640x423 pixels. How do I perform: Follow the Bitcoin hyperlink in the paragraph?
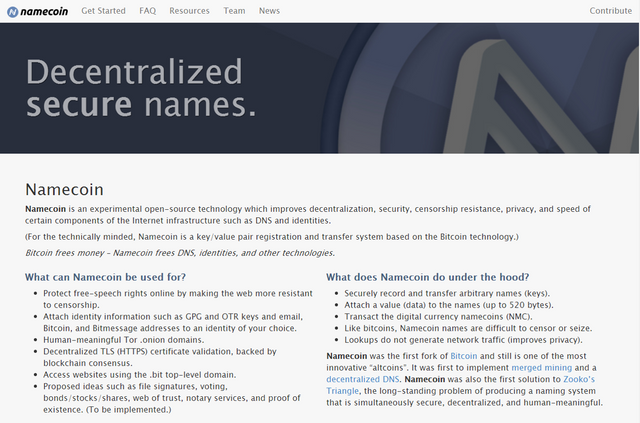click(x=464, y=356)
